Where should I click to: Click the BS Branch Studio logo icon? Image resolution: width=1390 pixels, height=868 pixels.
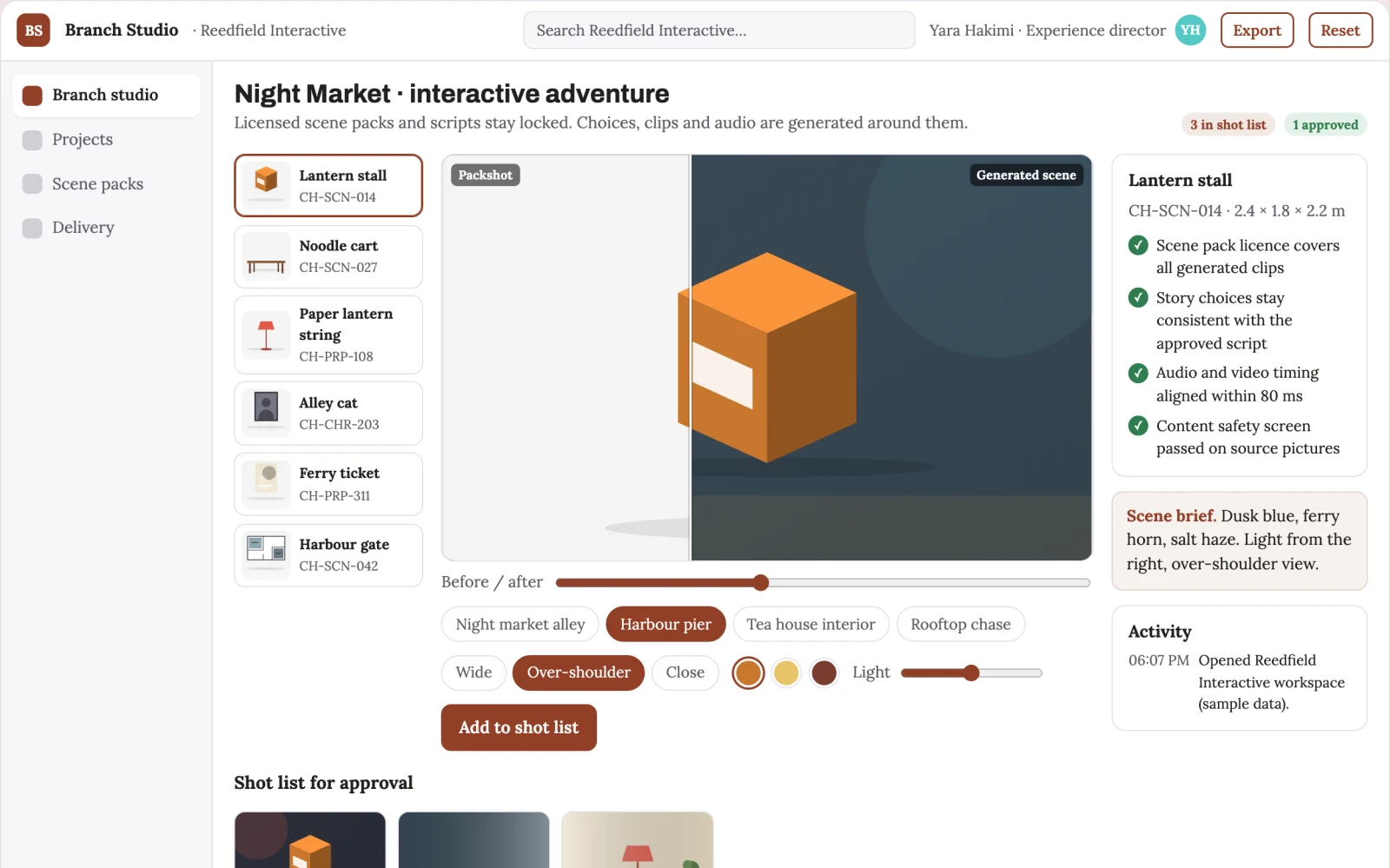point(33,30)
